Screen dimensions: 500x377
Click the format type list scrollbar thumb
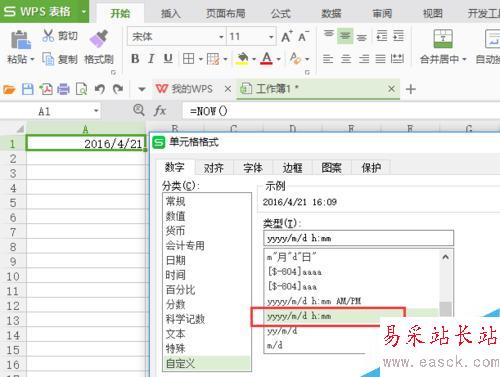445,308
